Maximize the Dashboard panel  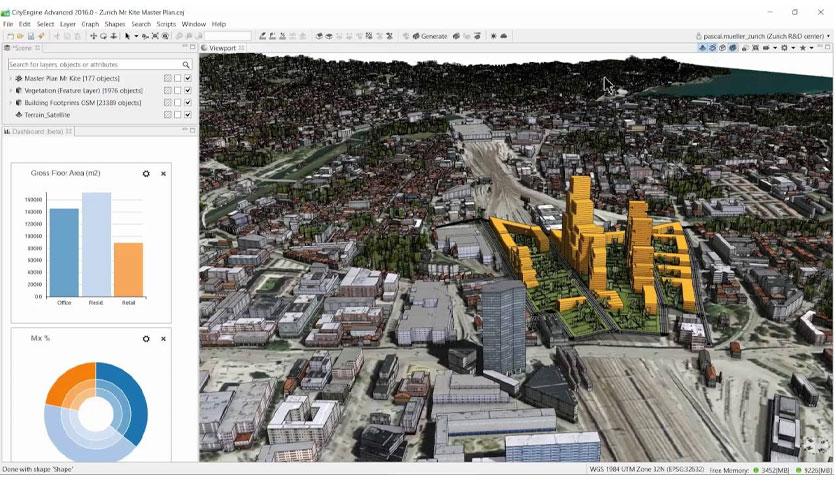(192, 131)
